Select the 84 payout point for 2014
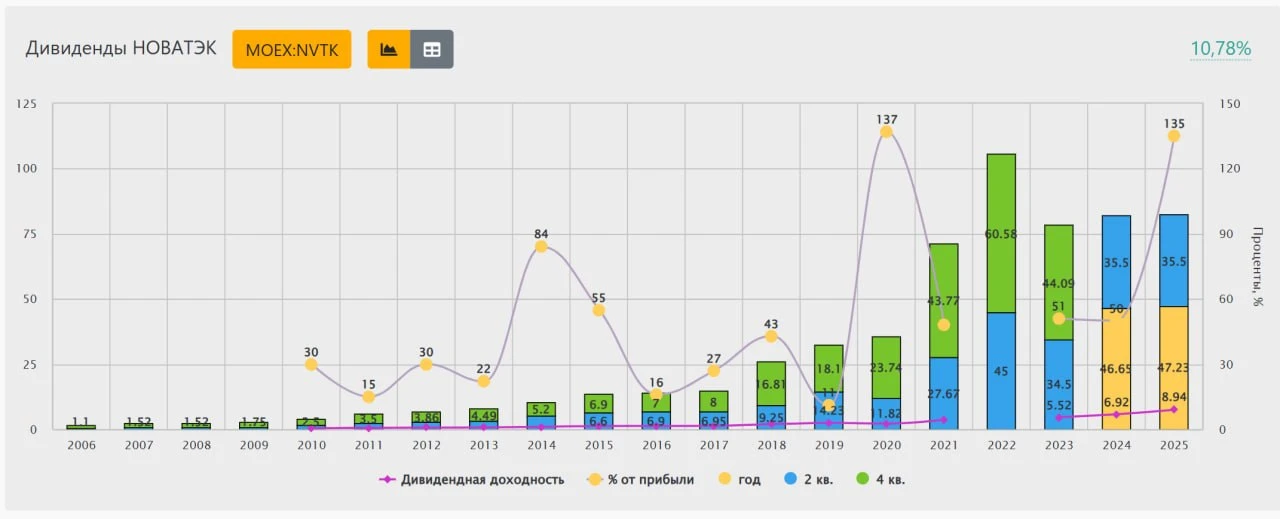The width and height of the screenshot is (1280, 519). (x=541, y=246)
